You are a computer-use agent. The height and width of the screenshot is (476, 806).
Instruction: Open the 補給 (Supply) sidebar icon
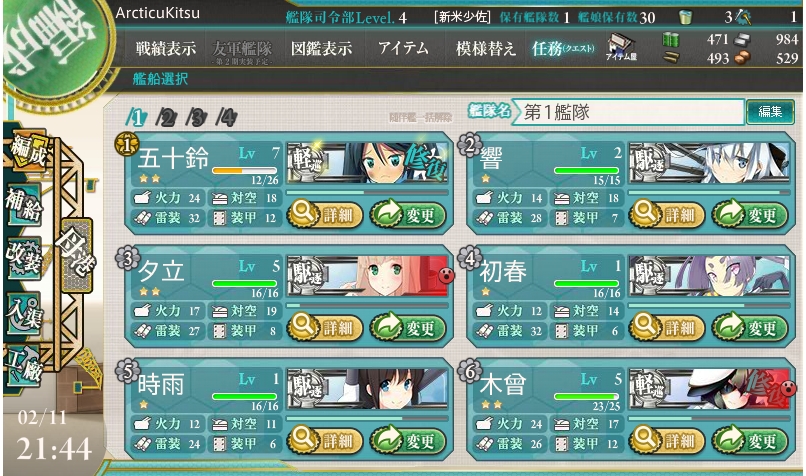[x=24, y=205]
